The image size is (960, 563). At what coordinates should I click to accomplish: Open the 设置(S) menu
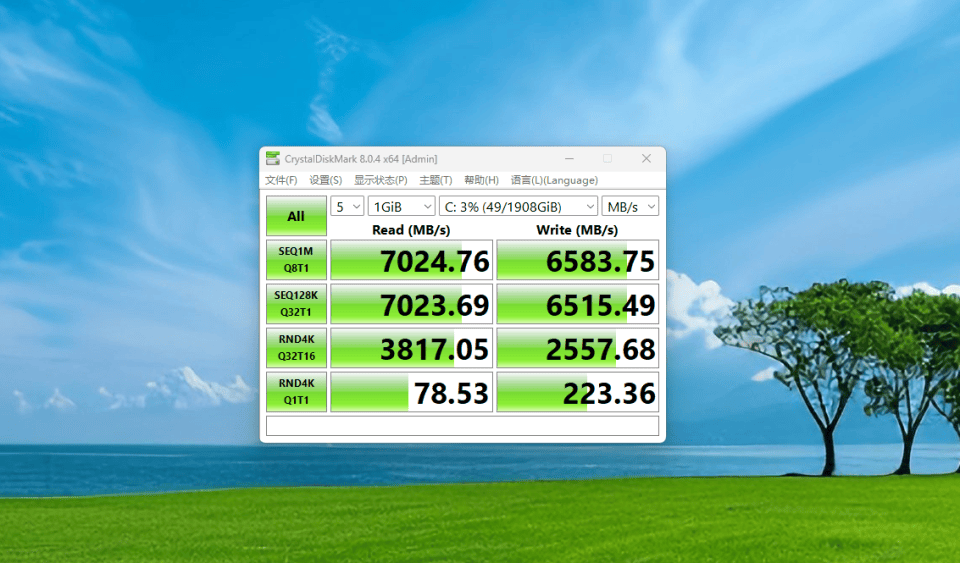(x=326, y=180)
